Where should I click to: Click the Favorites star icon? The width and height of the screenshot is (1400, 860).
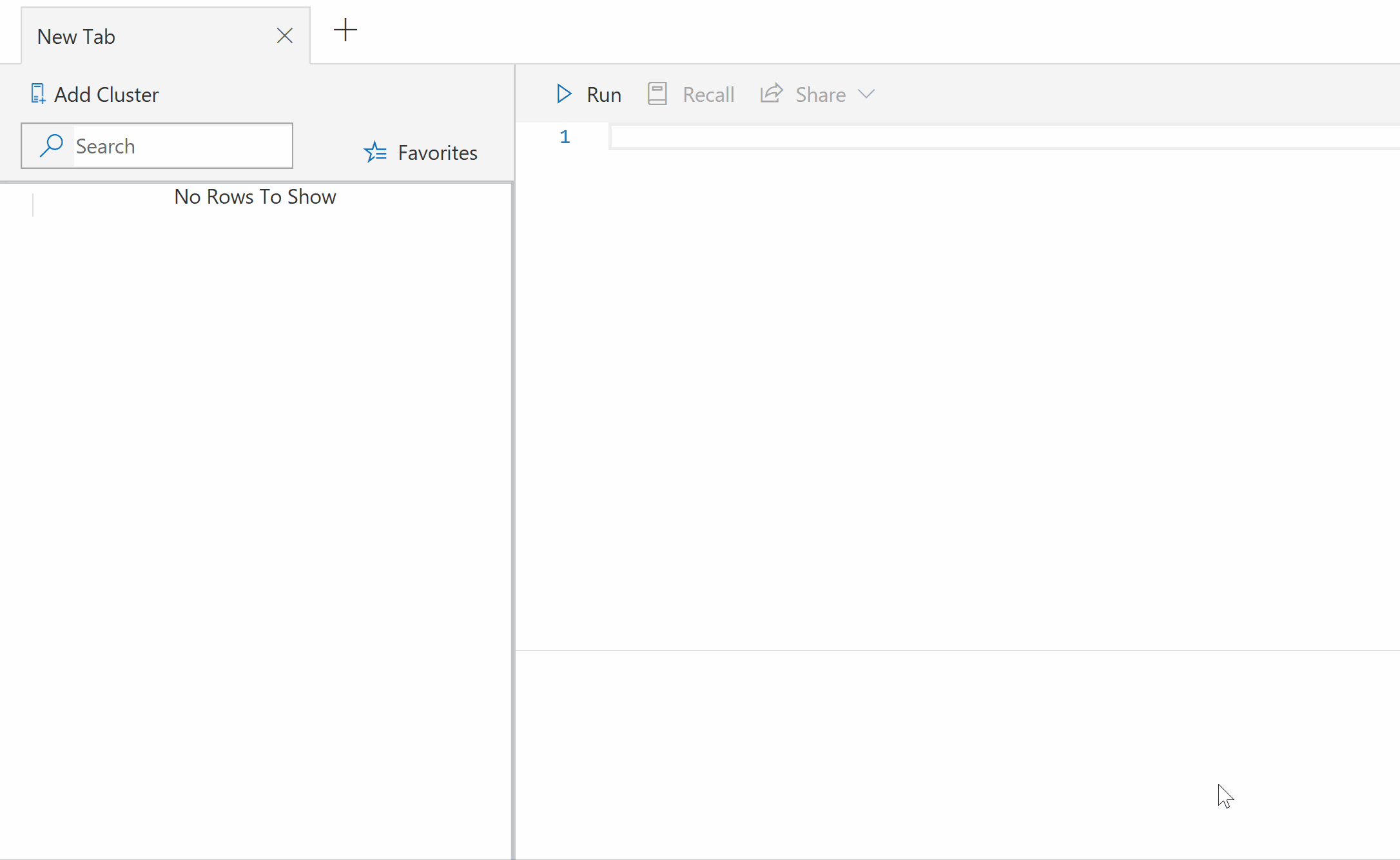[375, 153]
